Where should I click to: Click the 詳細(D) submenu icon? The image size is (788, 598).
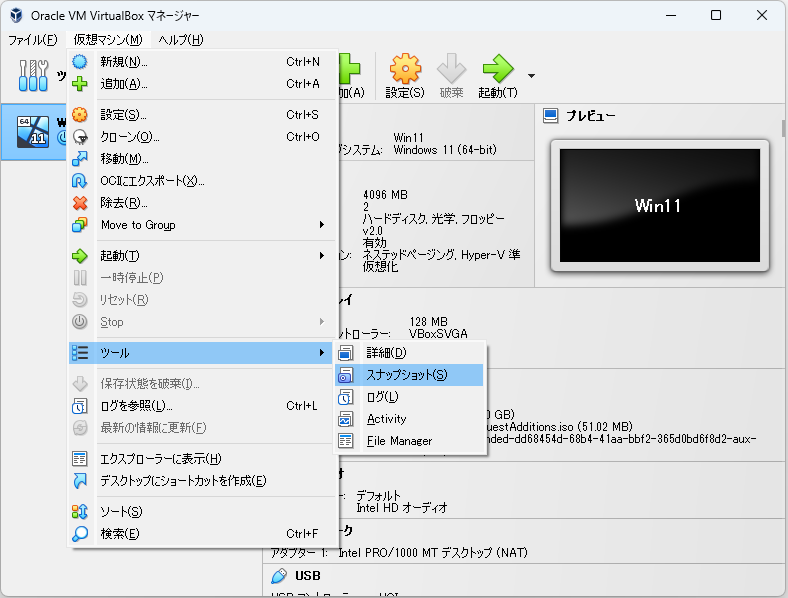coord(345,353)
